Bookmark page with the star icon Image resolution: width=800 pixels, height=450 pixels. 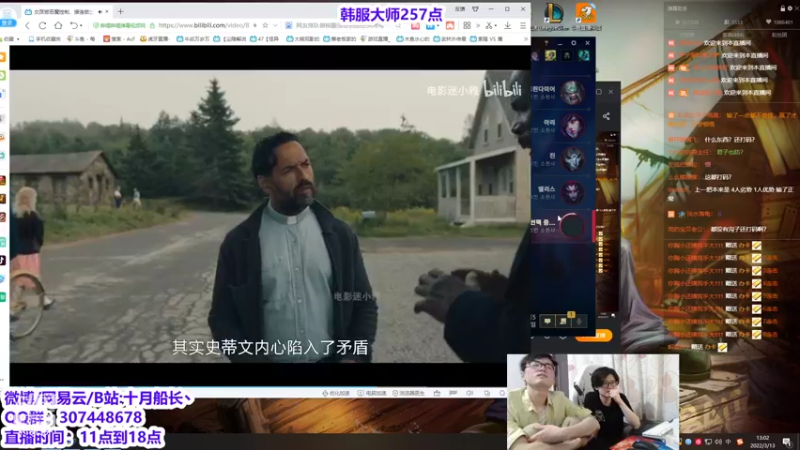pyautogui.click(x=265, y=25)
